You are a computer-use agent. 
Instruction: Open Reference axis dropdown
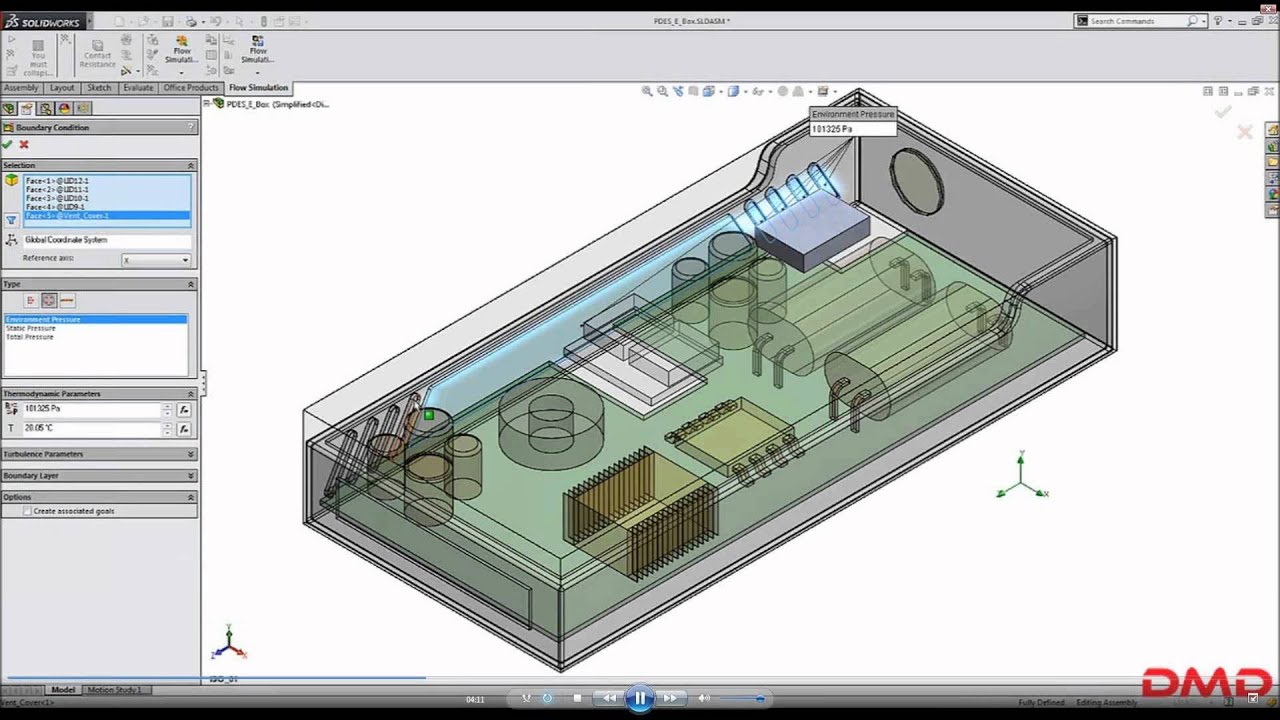[156, 260]
